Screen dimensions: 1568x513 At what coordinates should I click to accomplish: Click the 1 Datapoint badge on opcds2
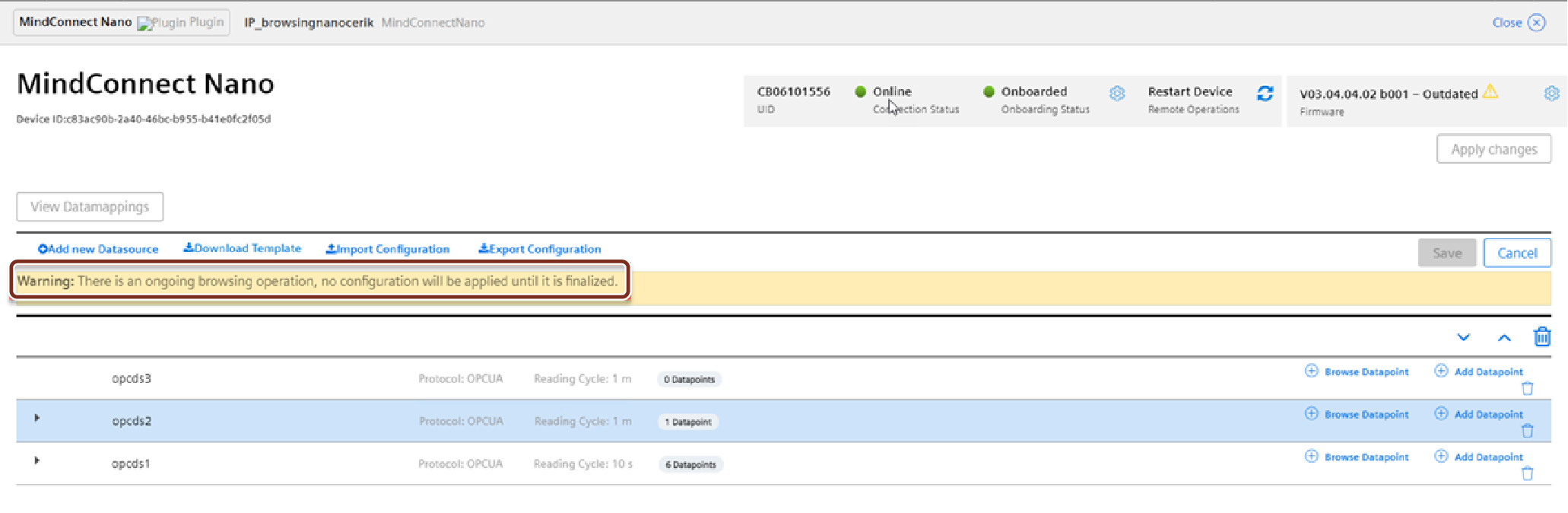(688, 422)
